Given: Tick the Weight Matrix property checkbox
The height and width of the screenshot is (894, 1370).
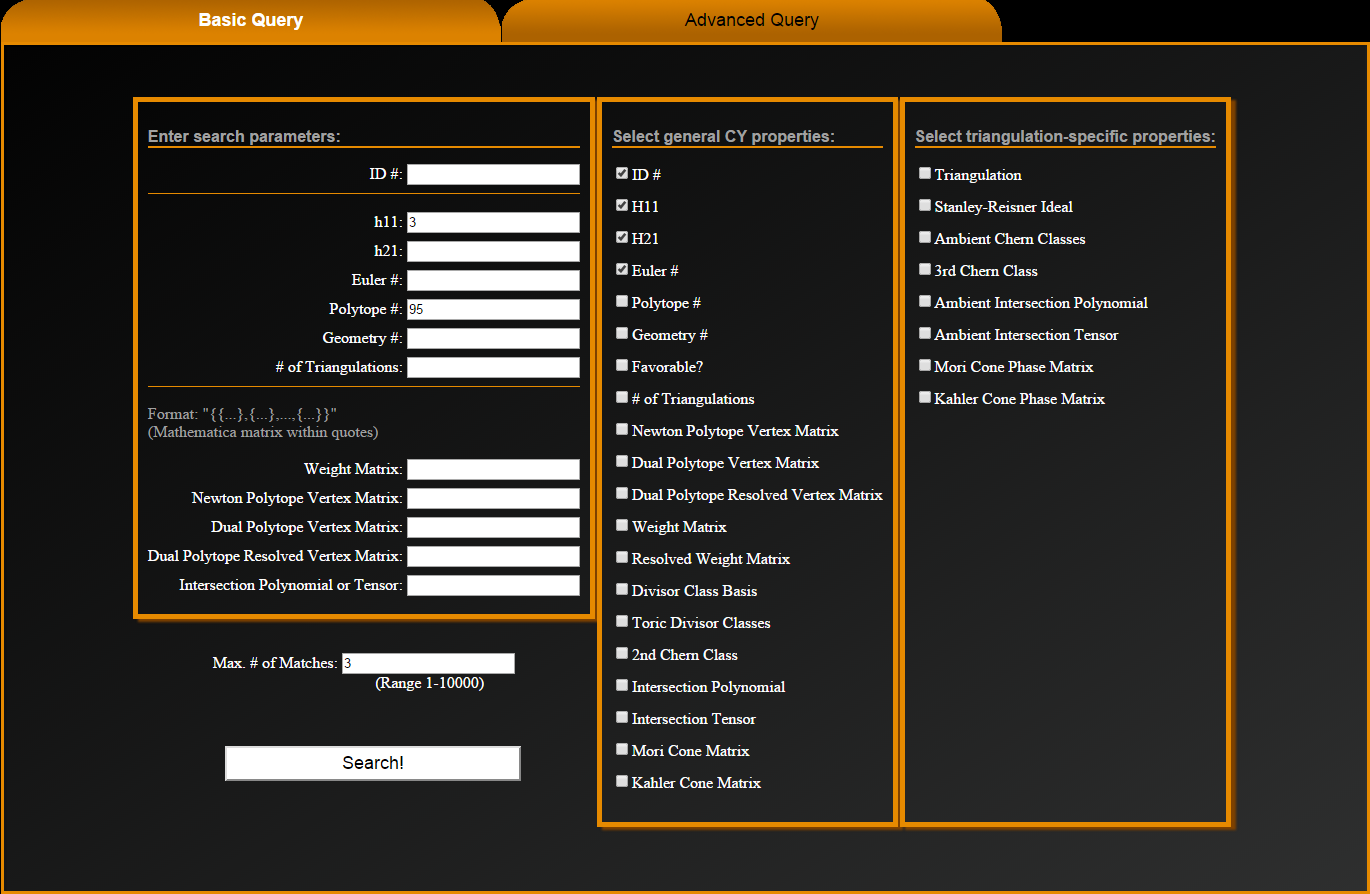Looking at the screenshot, I should click(x=622, y=526).
